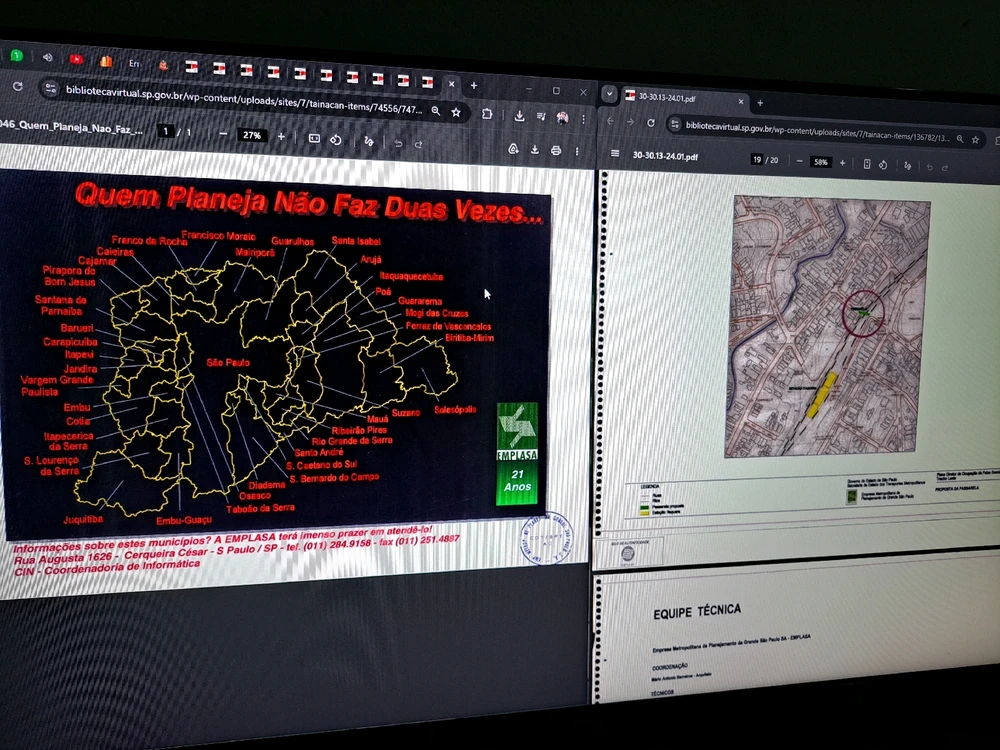Print the left PDF document
This screenshot has height=750, width=1000.
pos(556,151)
